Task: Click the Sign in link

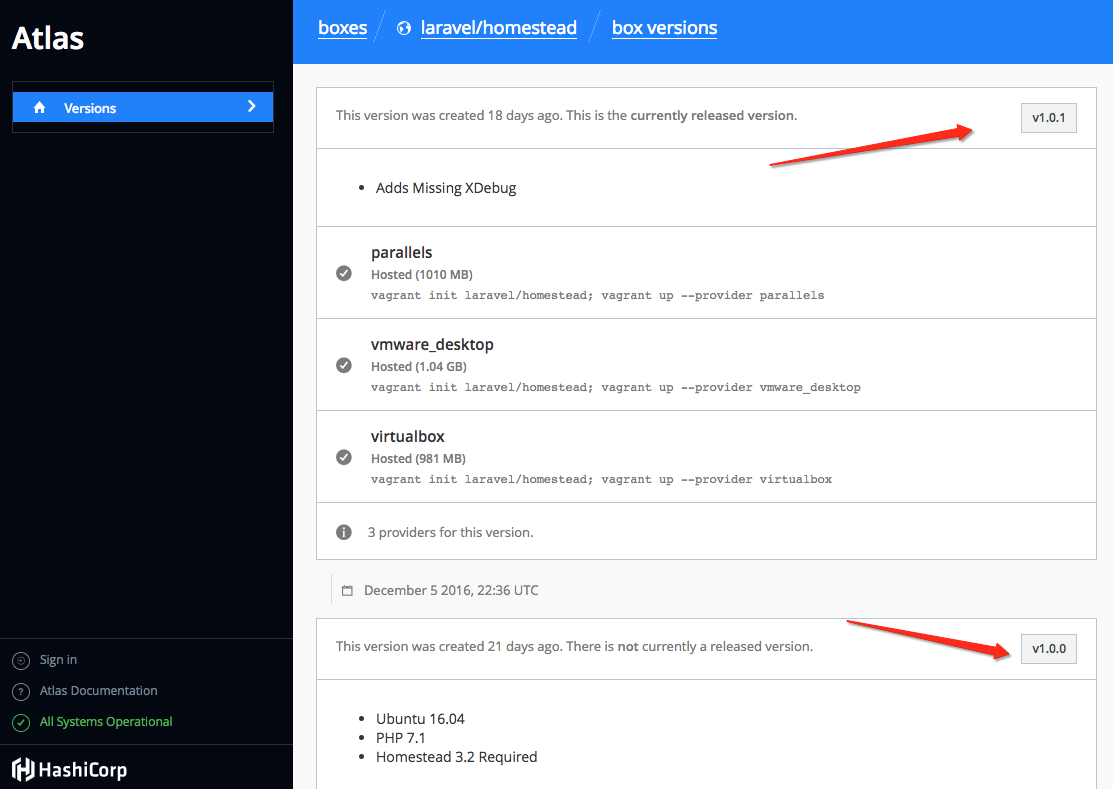Action: click(x=58, y=660)
